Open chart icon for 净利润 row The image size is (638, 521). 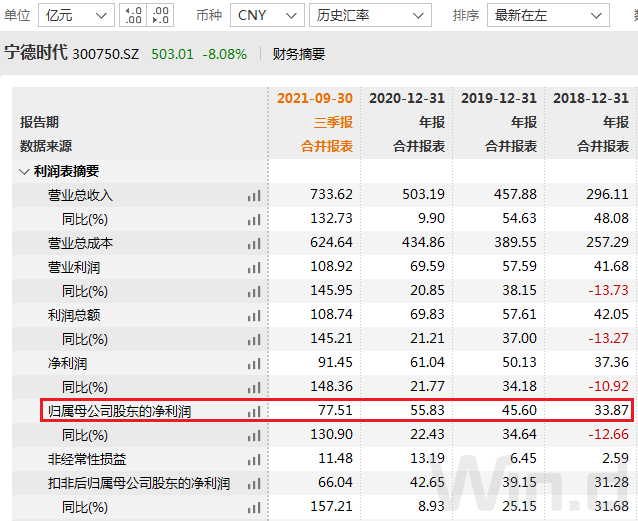(254, 364)
